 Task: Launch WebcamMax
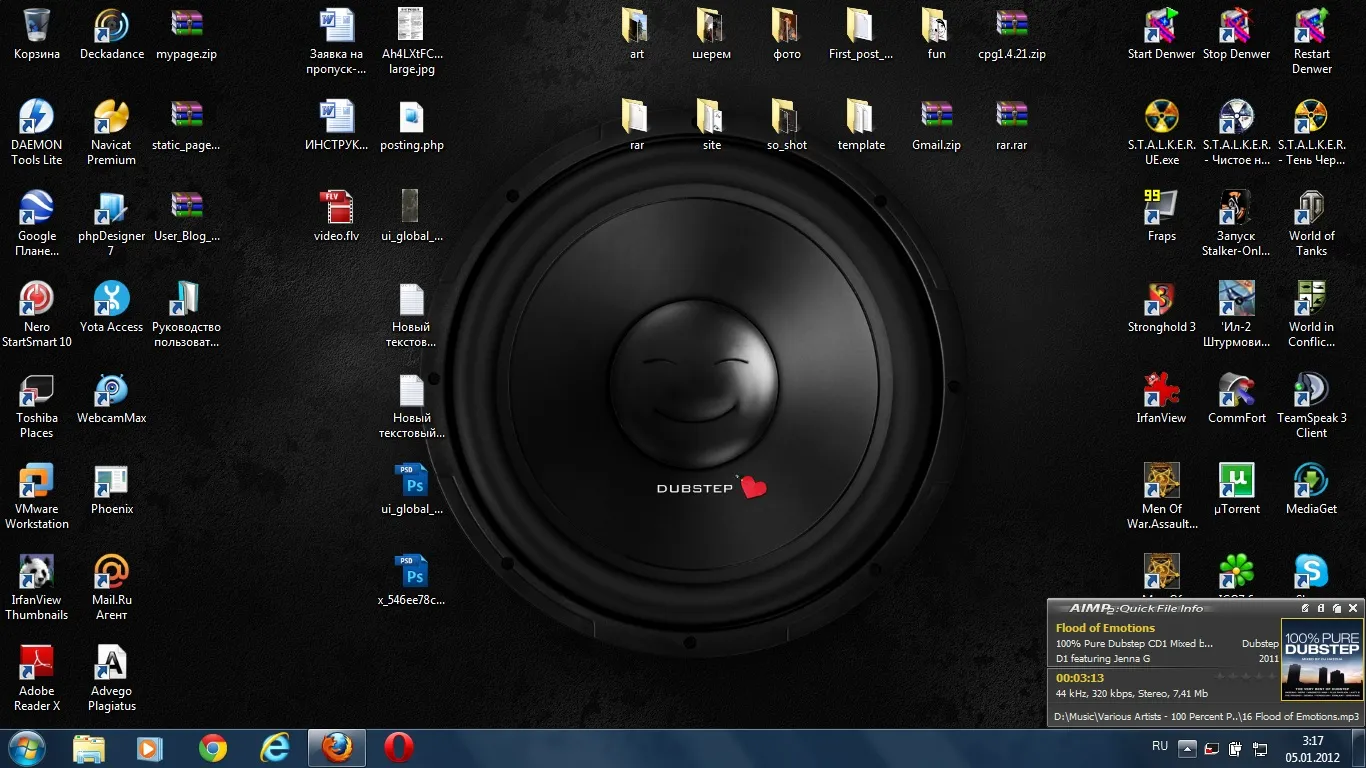(x=112, y=398)
